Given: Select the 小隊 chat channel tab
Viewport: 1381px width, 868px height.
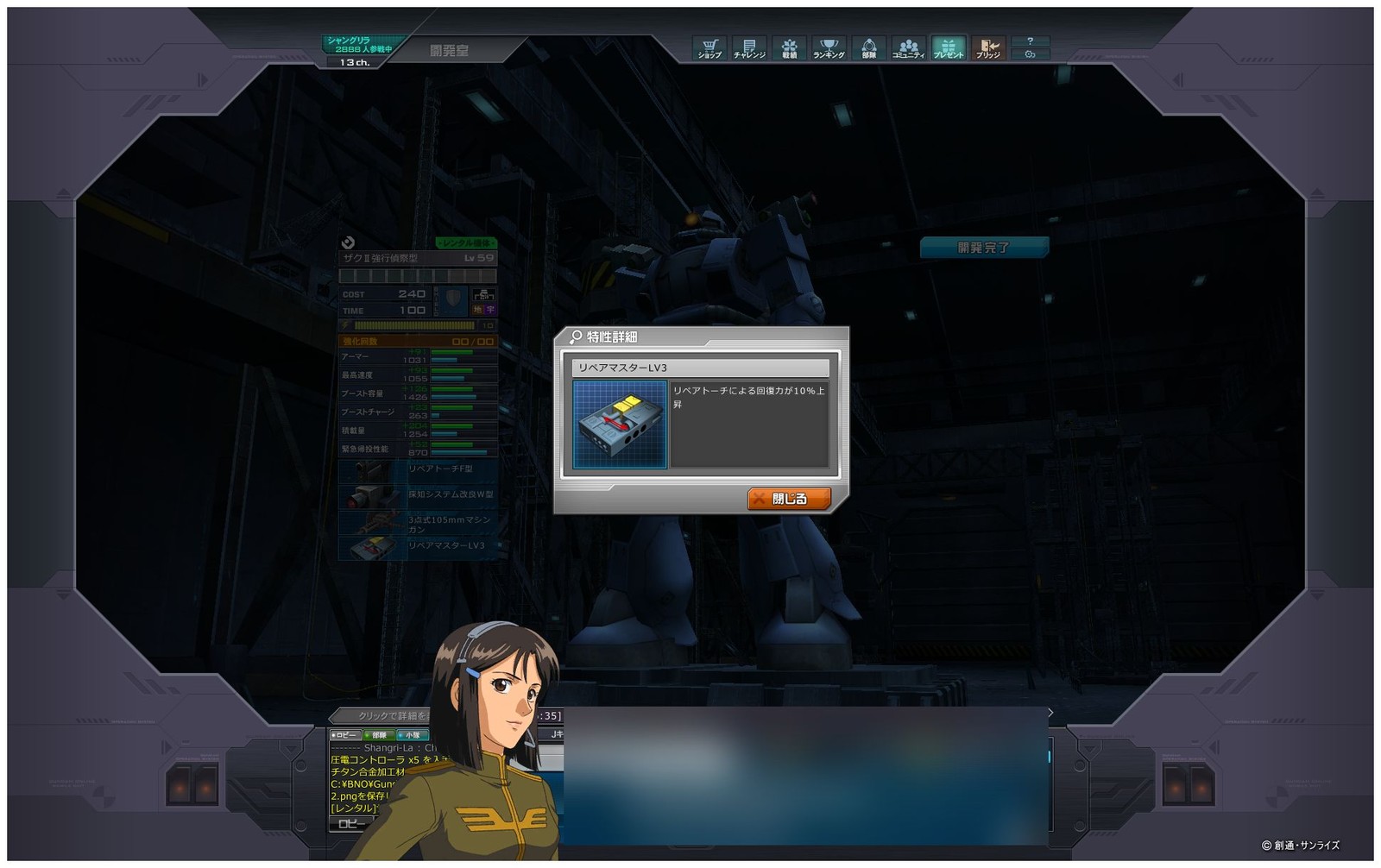Looking at the screenshot, I should [411, 735].
